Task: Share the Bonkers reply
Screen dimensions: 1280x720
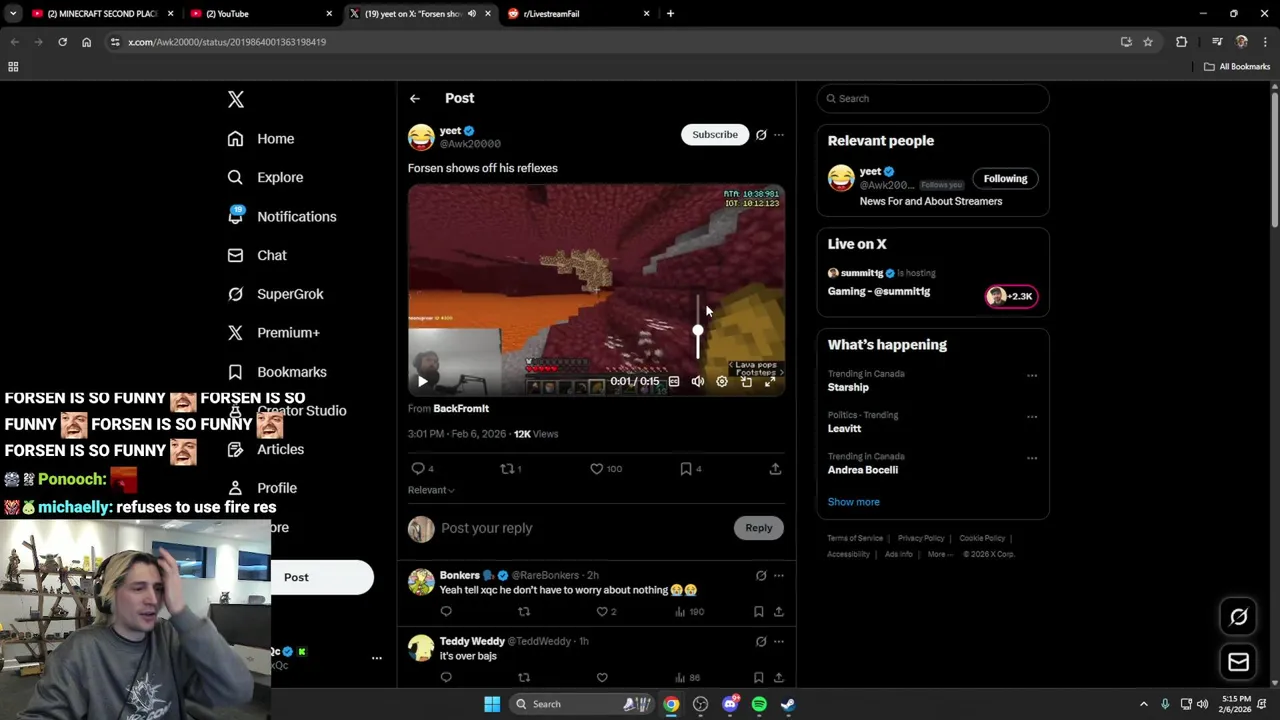Action: click(x=778, y=611)
